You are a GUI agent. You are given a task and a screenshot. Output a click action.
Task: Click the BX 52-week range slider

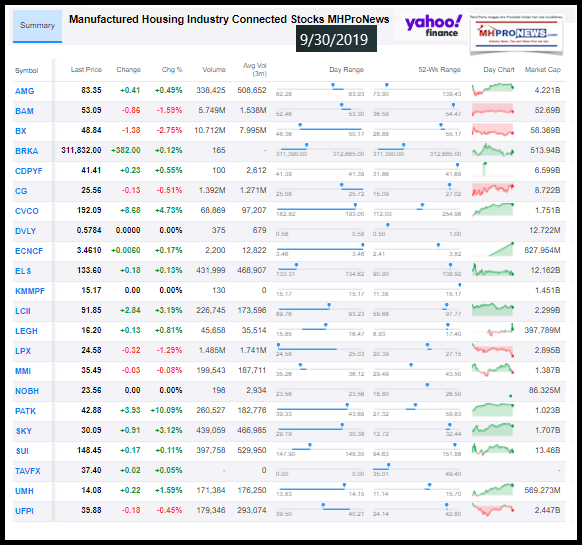tap(417, 128)
